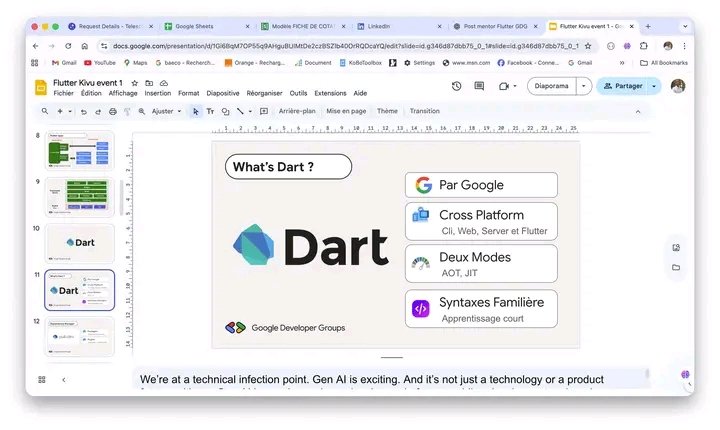The image size is (720, 430).
Task: Add a comment with the toolbar icon
Action: pos(264,111)
